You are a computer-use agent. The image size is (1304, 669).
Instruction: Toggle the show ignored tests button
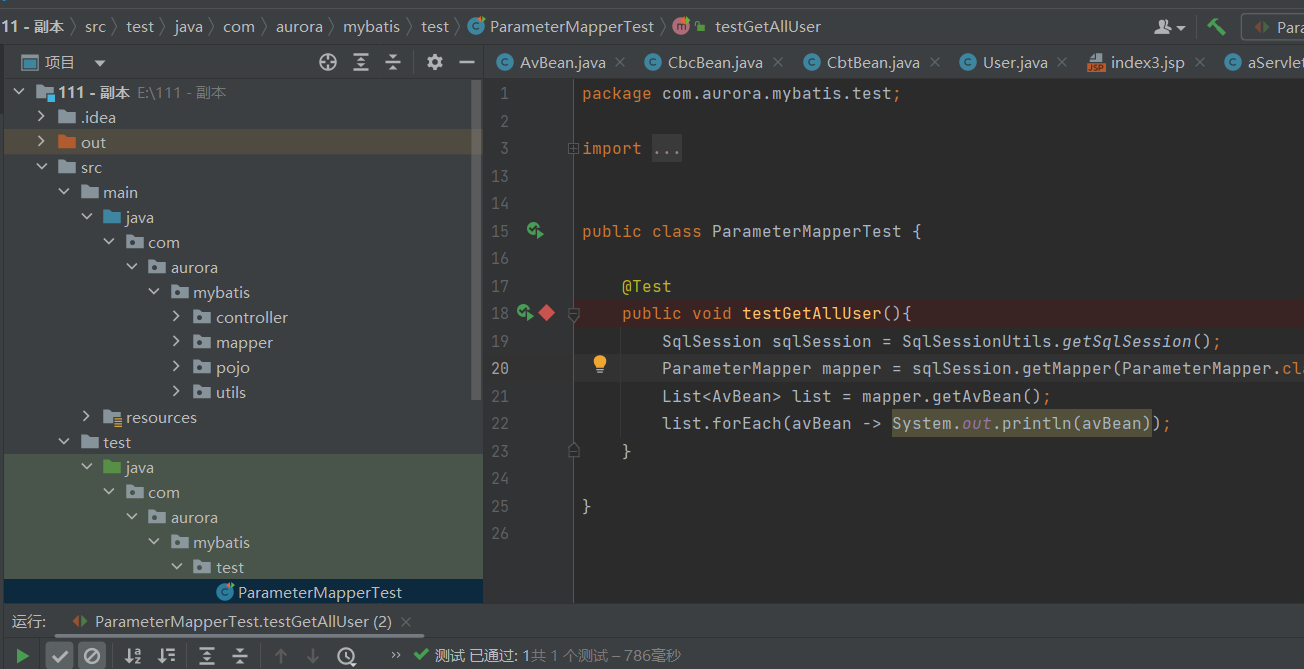[92, 656]
